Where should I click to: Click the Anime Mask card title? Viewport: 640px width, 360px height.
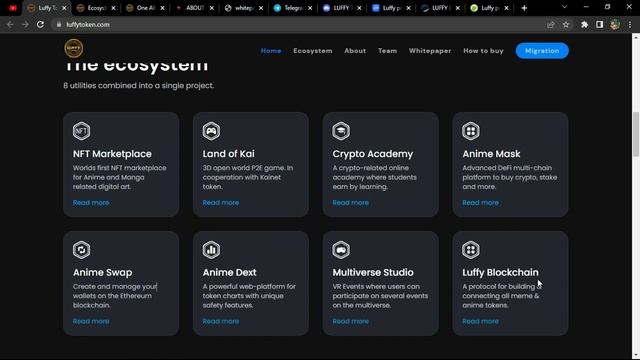491,154
